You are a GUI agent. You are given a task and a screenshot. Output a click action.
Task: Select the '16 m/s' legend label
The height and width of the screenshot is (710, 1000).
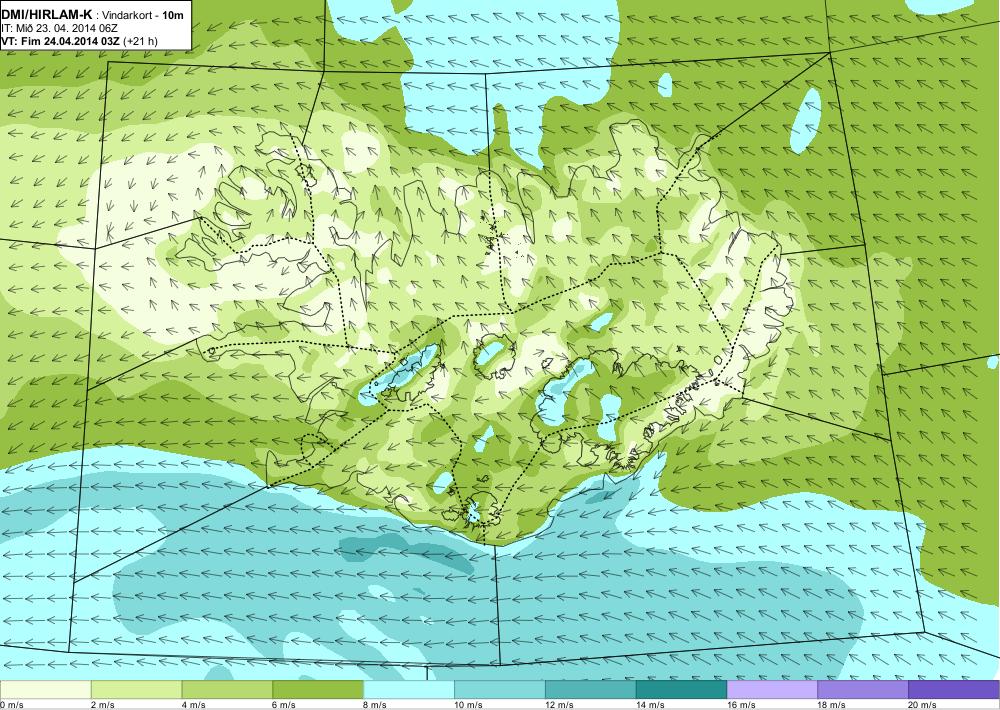742,705
